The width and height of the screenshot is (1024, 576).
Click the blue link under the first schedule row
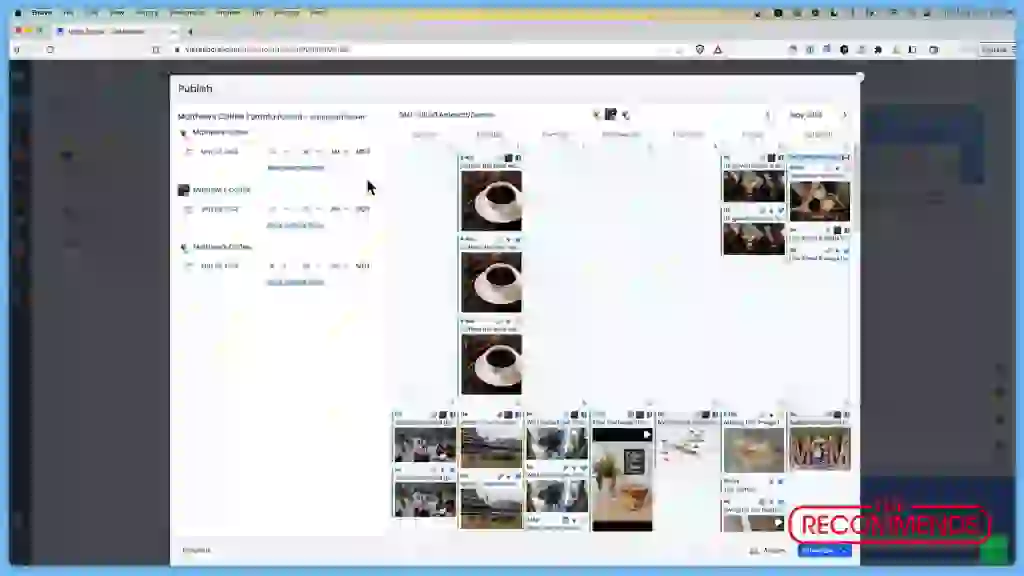295,168
